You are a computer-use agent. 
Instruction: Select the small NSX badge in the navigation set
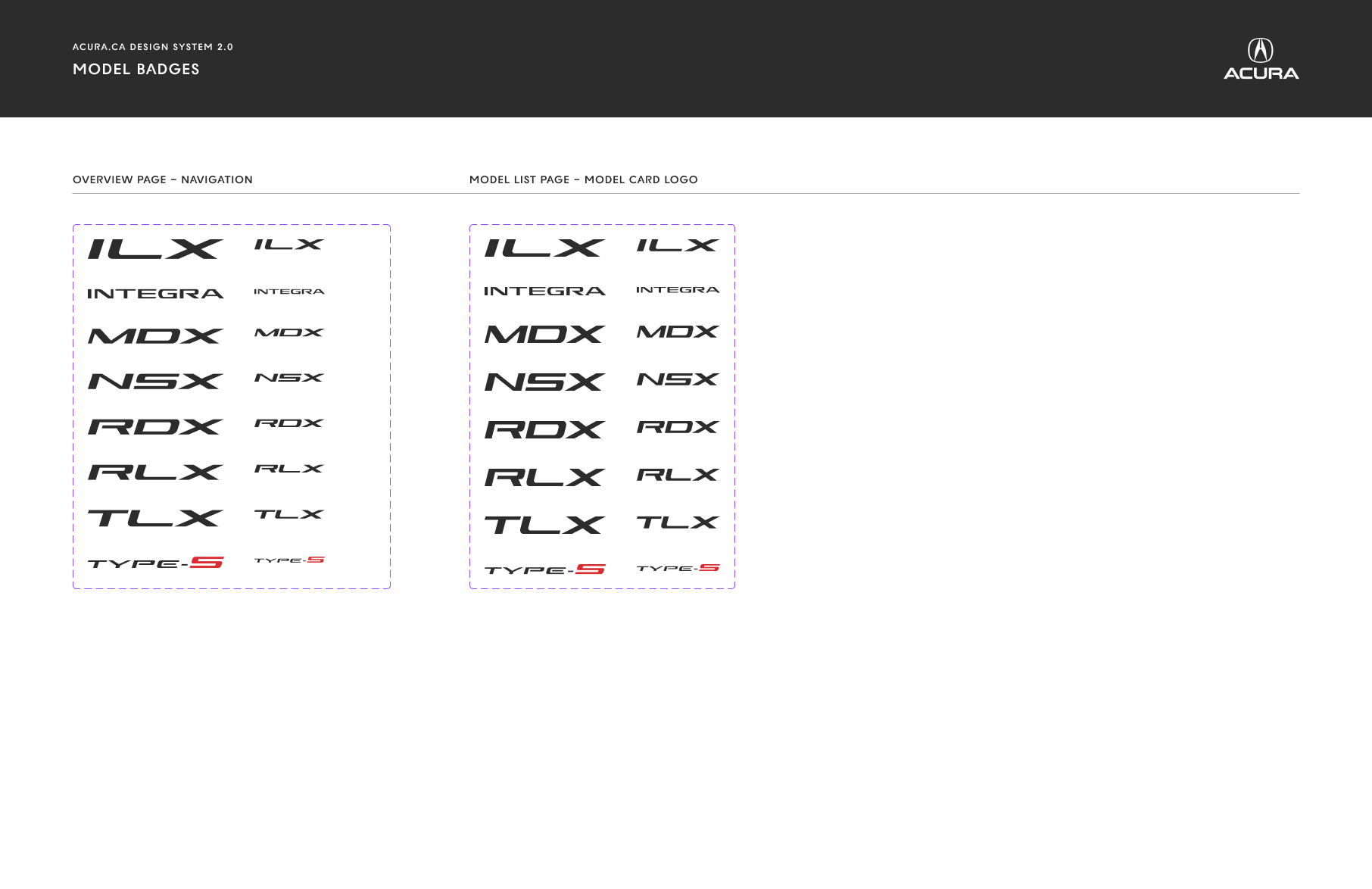click(289, 378)
